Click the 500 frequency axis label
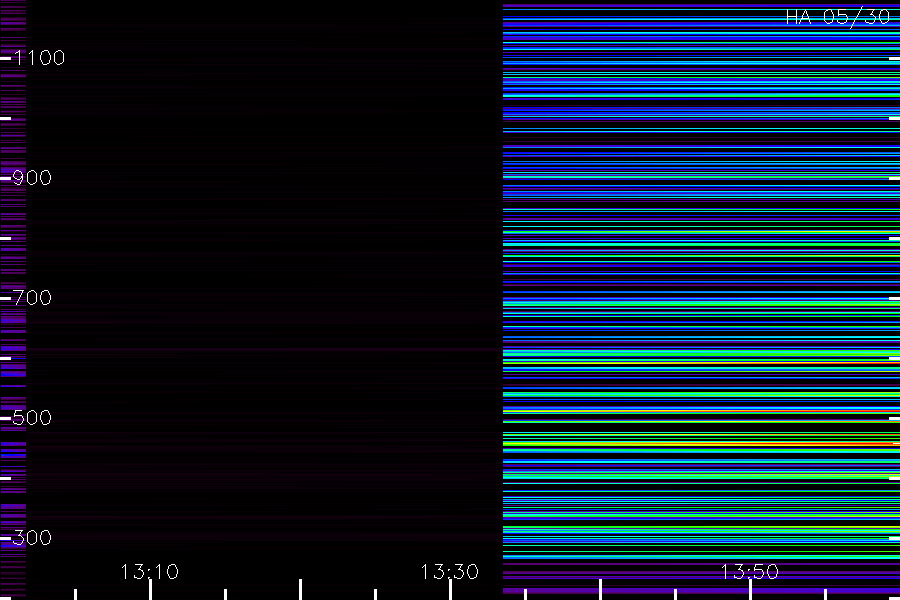900x600 pixels. point(32,418)
